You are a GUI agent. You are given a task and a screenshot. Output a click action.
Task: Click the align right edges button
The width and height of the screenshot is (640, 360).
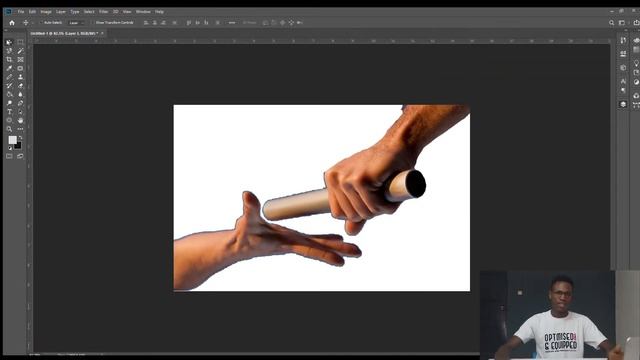point(163,23)
